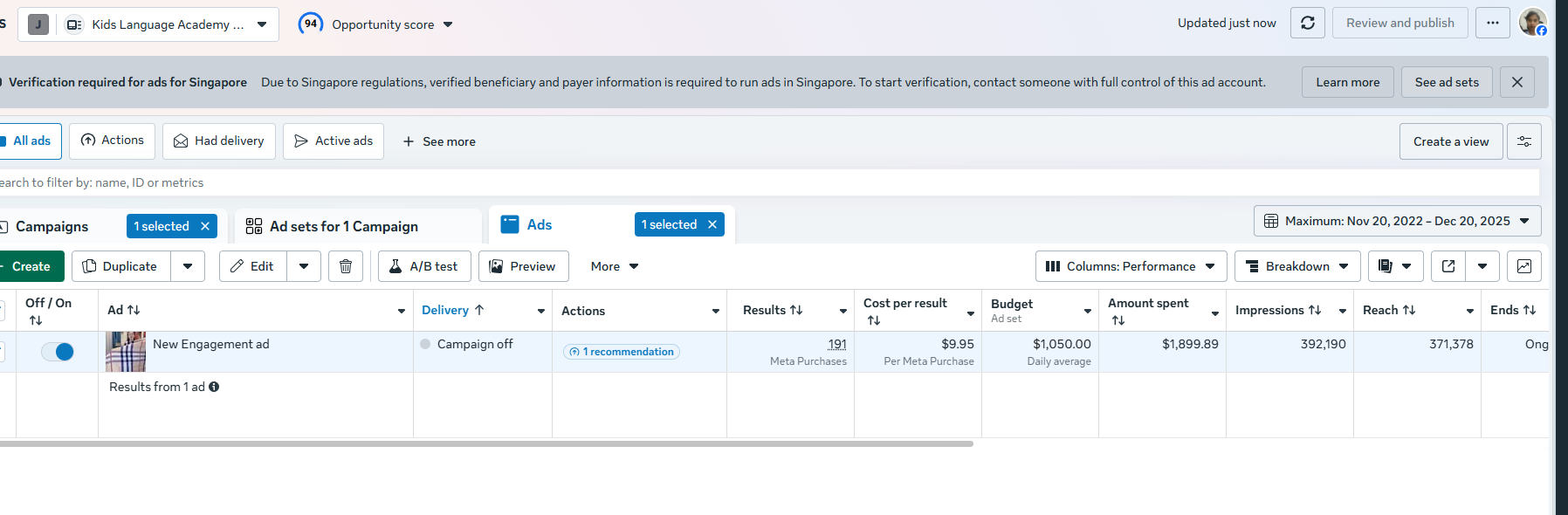
Task: Open the Breakdown dropdown
Action: [x=1297, y=266]
